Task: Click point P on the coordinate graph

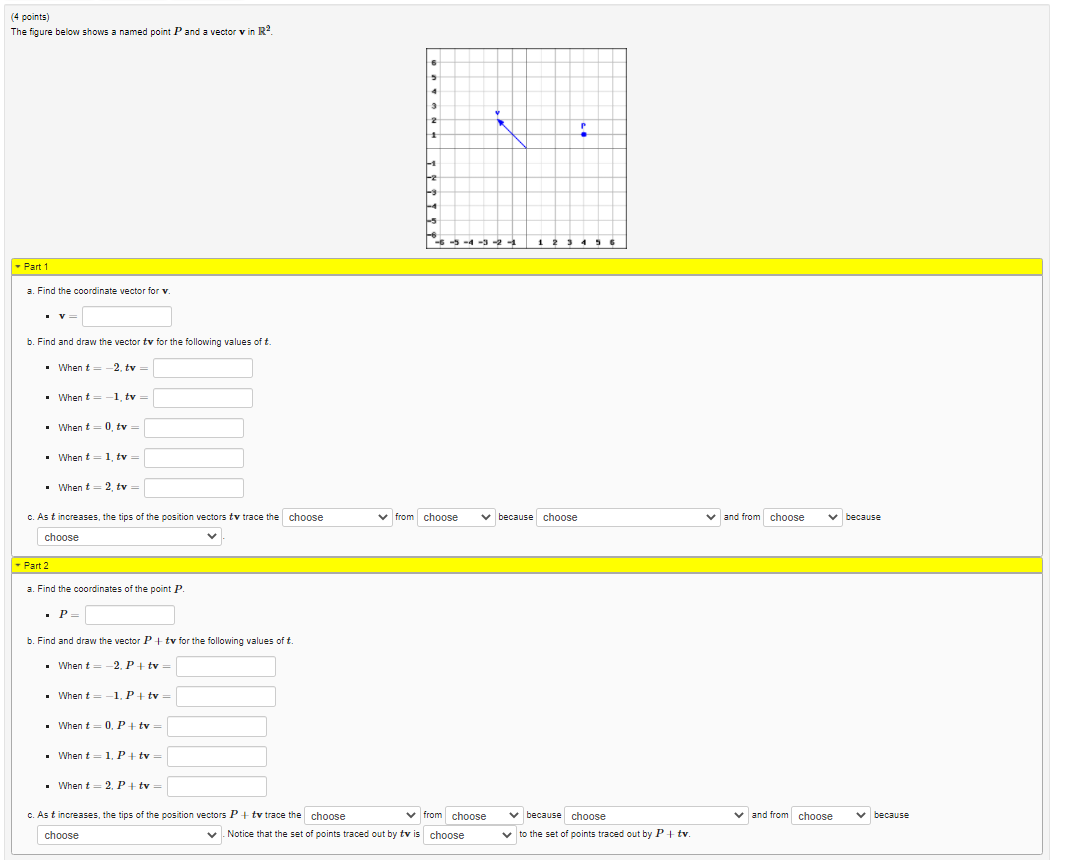Action: 584,134
